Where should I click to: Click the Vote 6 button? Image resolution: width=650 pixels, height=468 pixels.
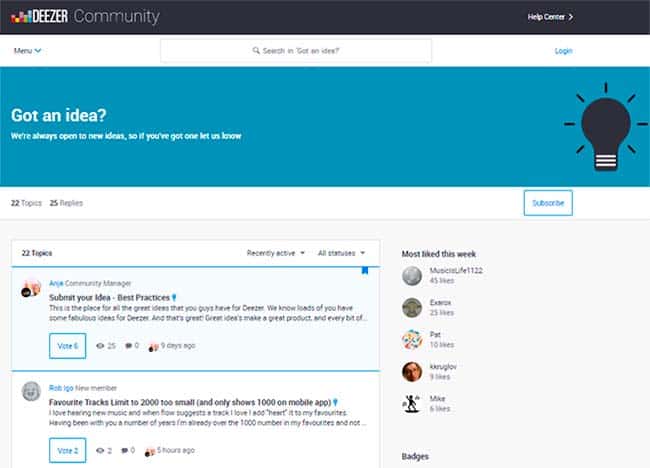click(x=68, y=346)
